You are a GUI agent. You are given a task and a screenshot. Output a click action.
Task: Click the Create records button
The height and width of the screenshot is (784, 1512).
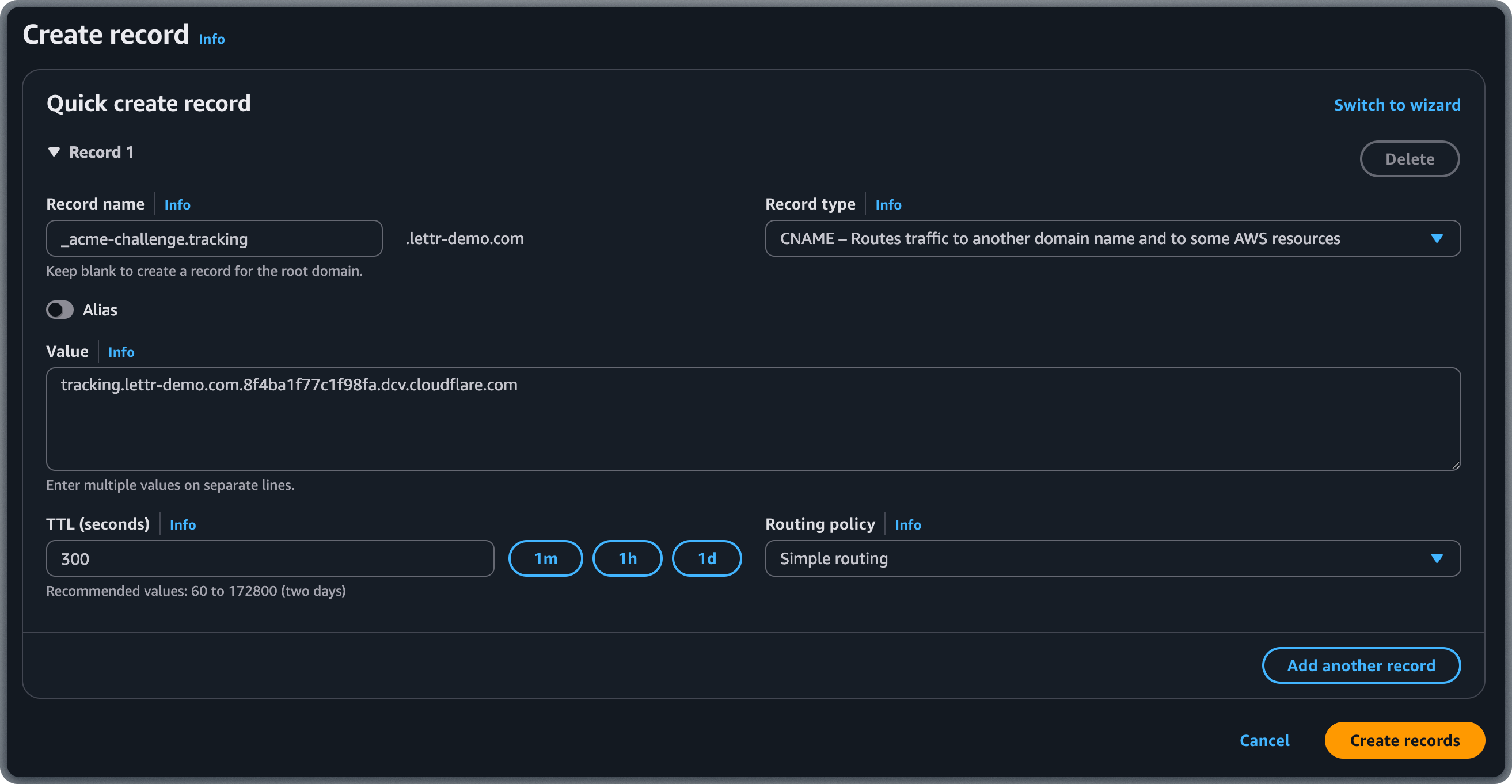1404,740
